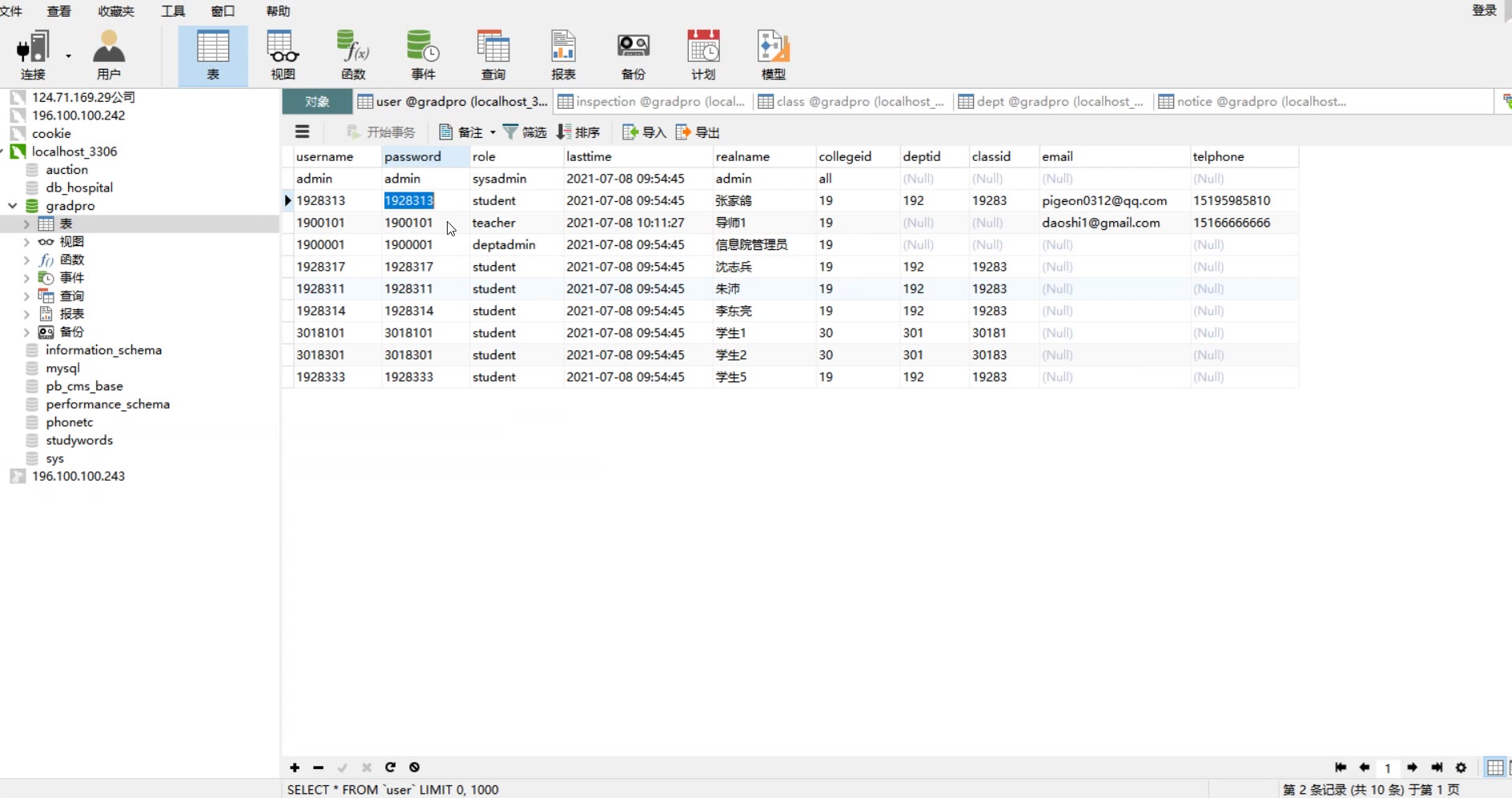Open the hamburger menu in the table toolbar
The height and width of the screenshot is (798, 1512).
click(302, 132)
